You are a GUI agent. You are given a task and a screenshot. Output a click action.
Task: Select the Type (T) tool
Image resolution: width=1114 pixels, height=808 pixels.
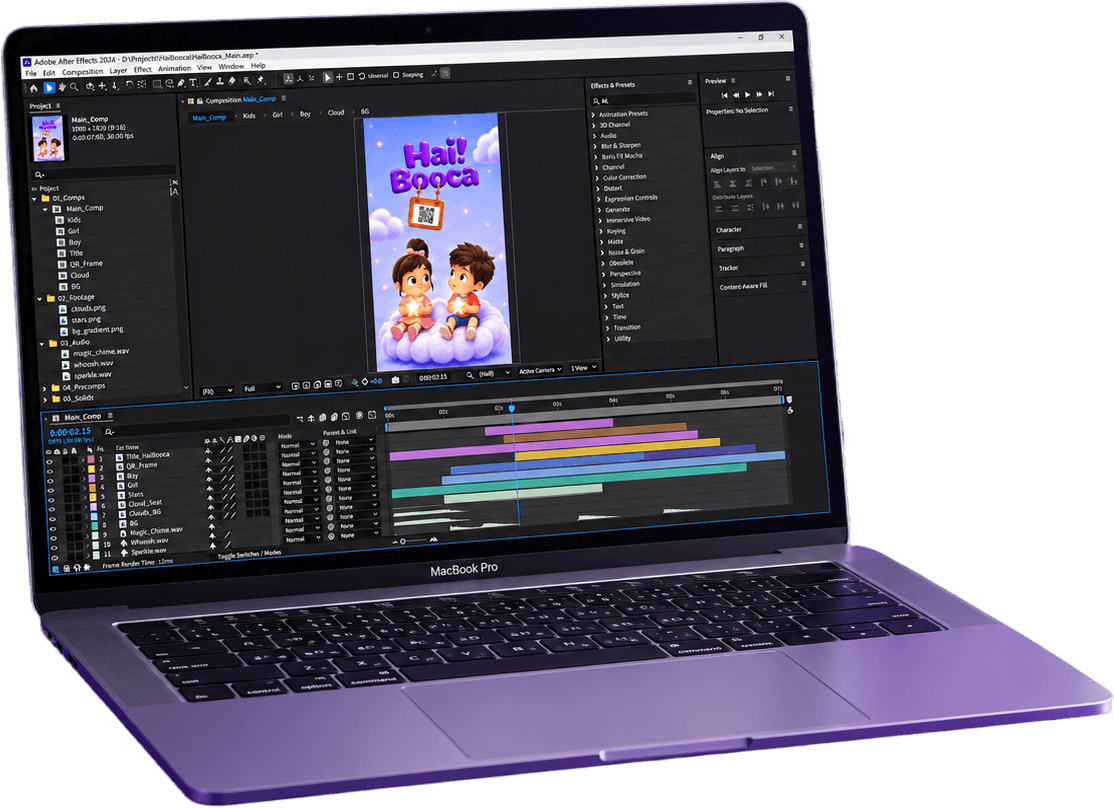click(193, 83)
